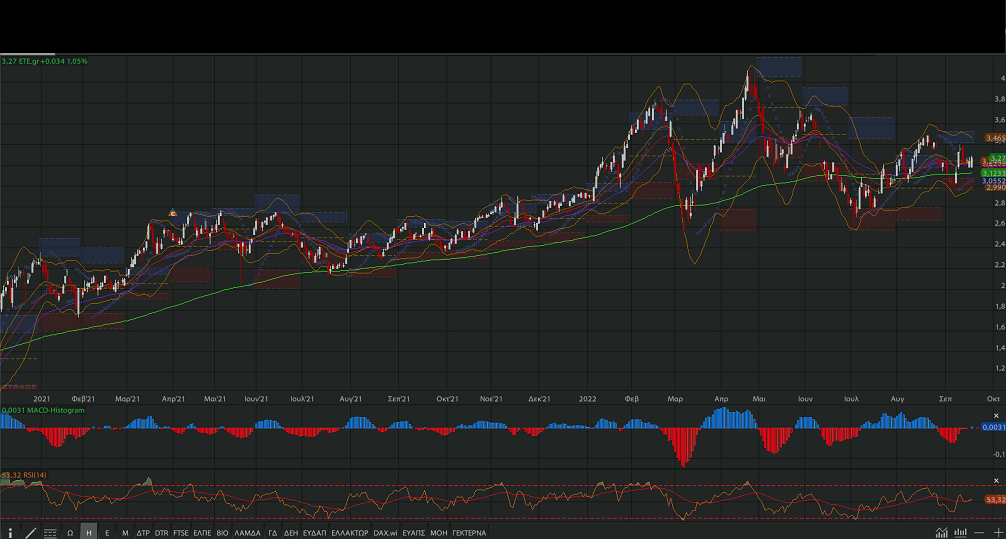Select the H timeframe button
The image size is (1006, 539).
click(x=89, y=533)
